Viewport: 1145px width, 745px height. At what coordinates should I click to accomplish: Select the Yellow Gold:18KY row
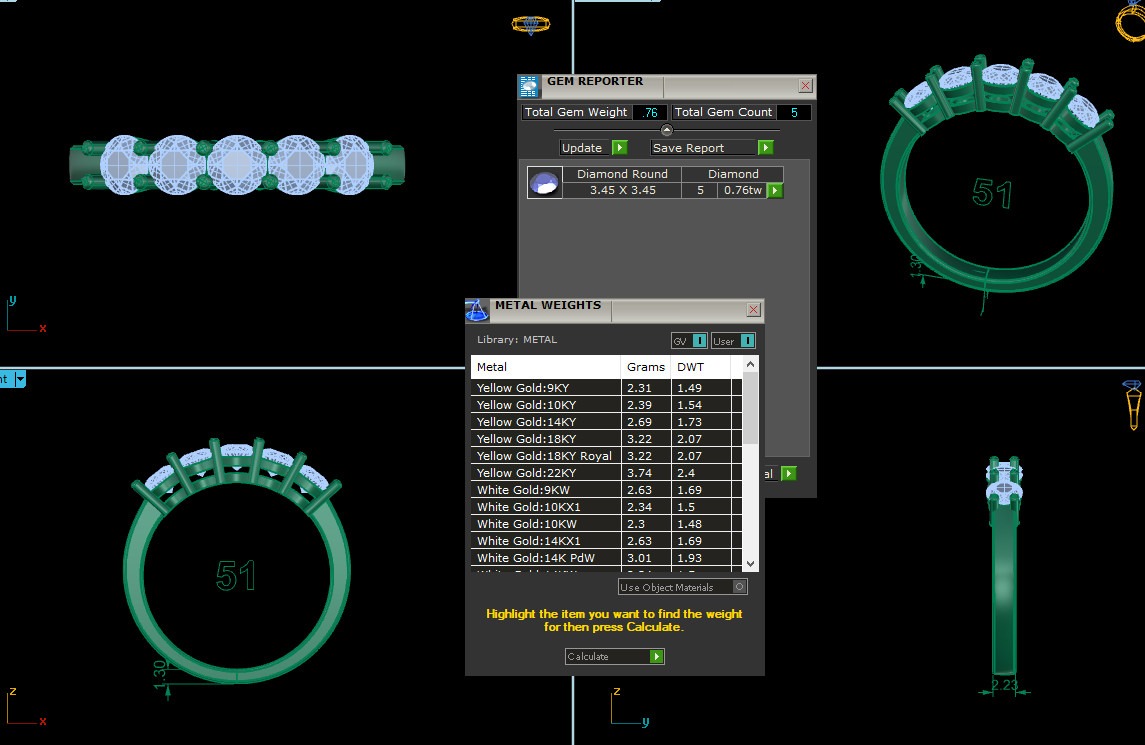pos(526,439)
